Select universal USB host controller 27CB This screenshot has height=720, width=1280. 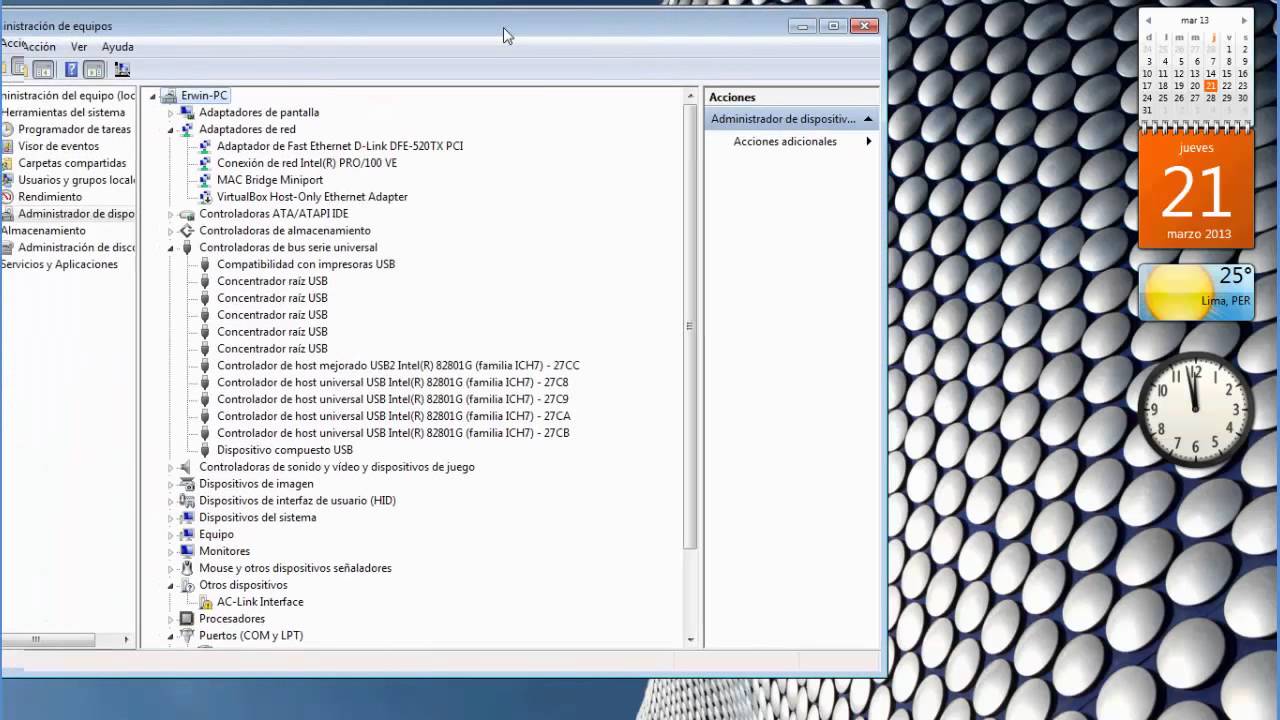pyautogui.click(x=393, y=433)
